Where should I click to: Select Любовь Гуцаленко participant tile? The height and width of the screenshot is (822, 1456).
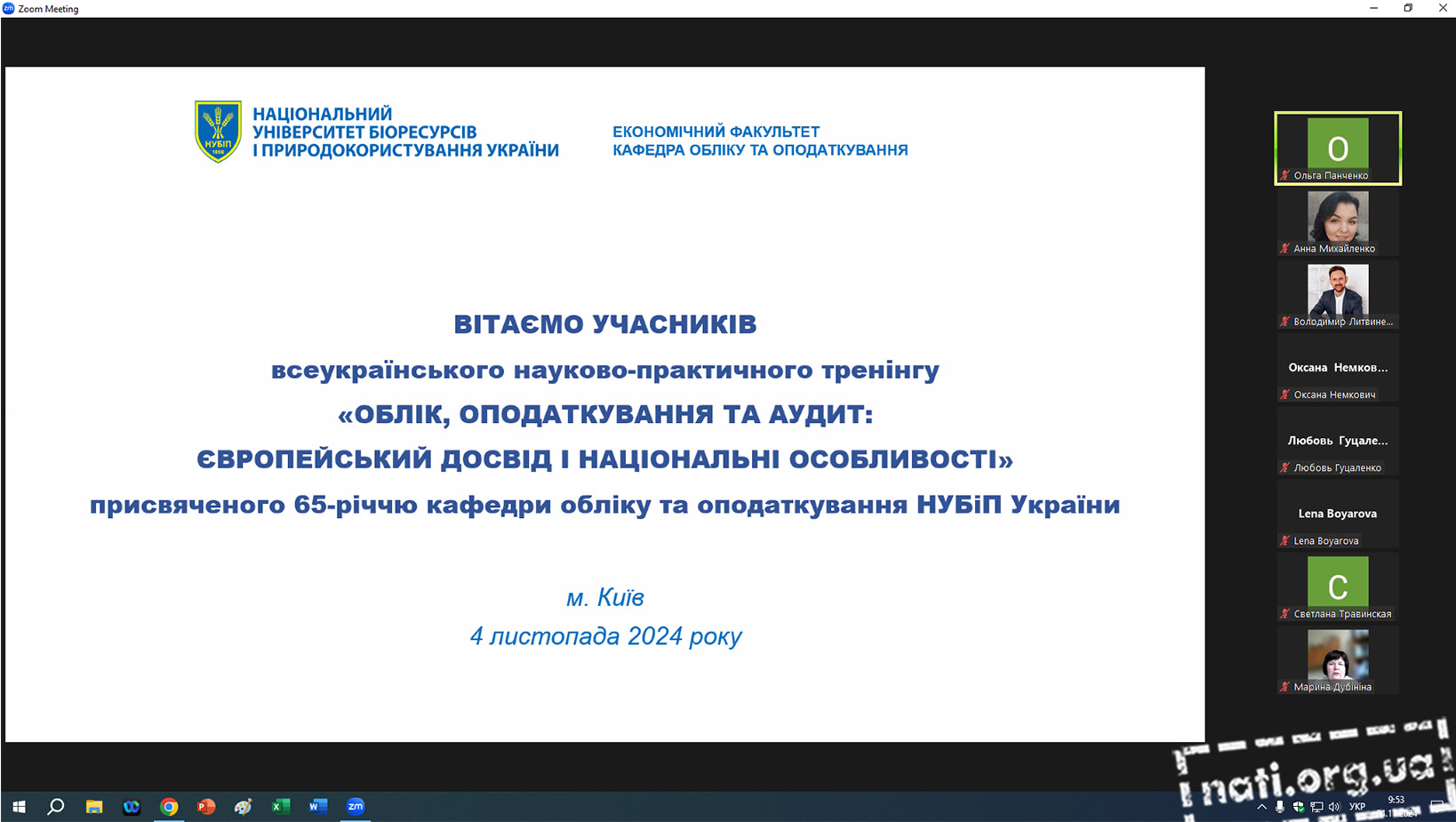[1338, 441]
